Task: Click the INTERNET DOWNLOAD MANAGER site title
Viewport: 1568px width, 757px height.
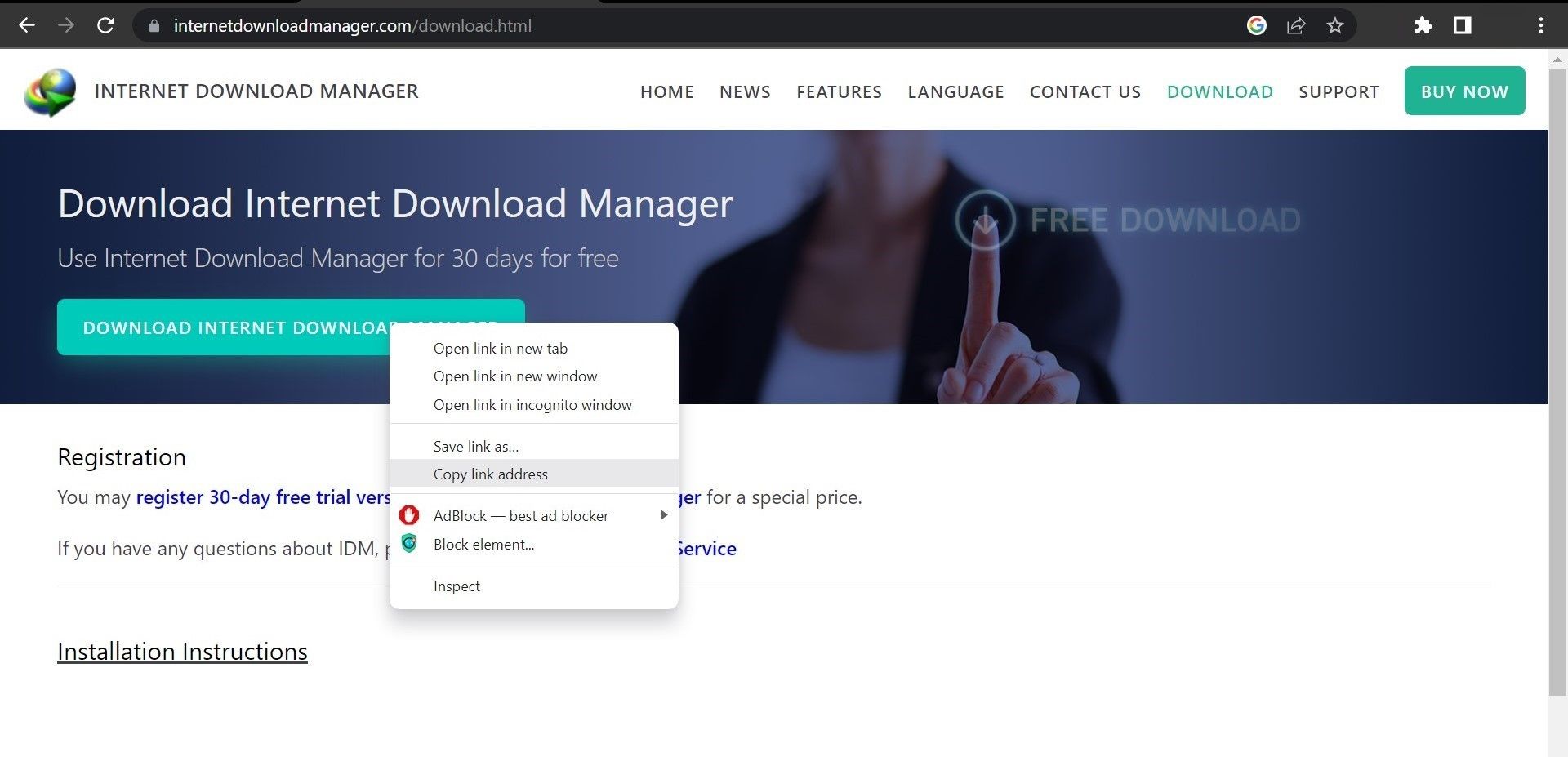Action: (256, 91)
